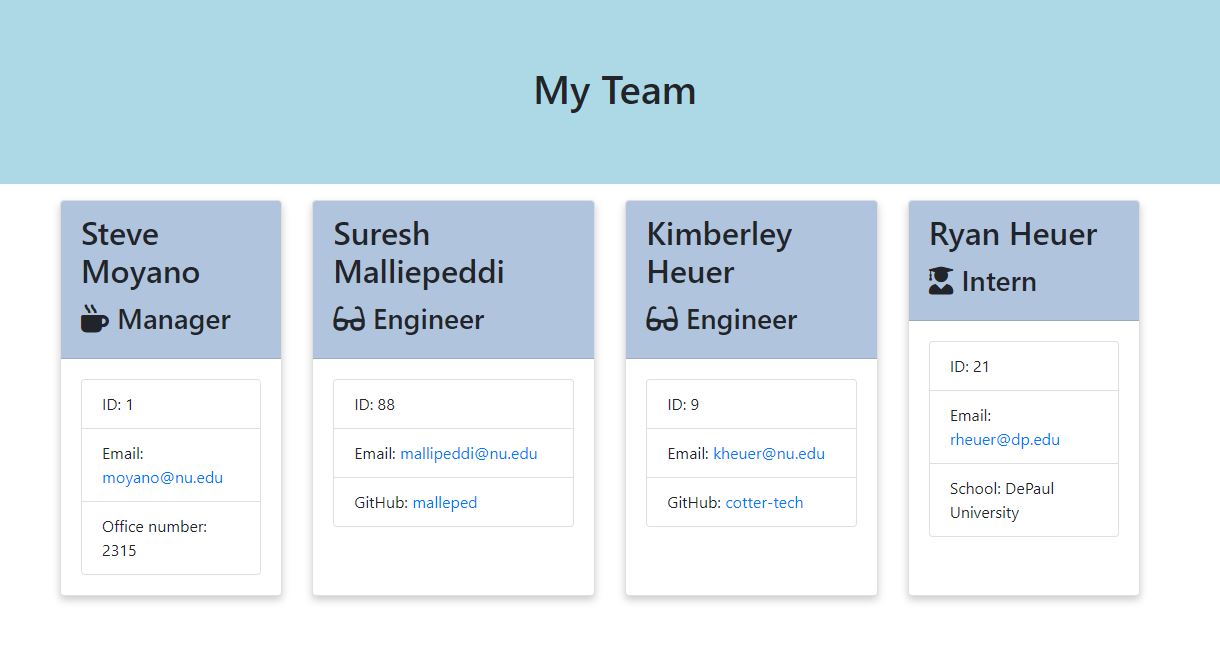
Task: Open the moyano@nu.edu email link
Action: [162, 478]
